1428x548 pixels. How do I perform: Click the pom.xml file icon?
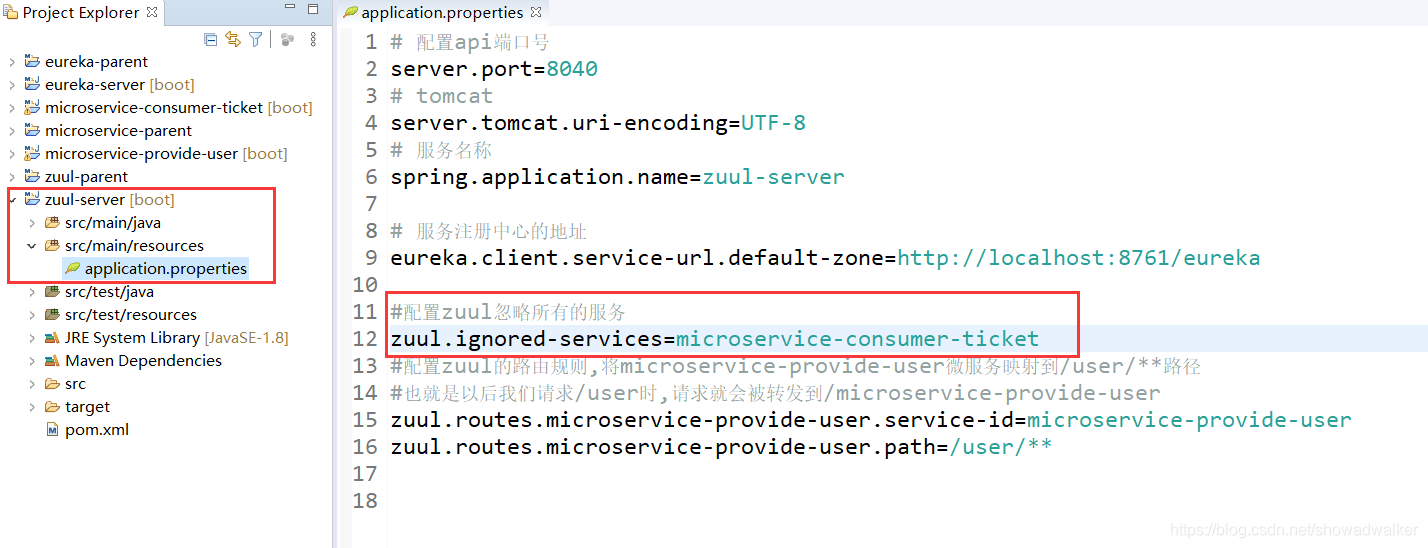click(52, 429)
